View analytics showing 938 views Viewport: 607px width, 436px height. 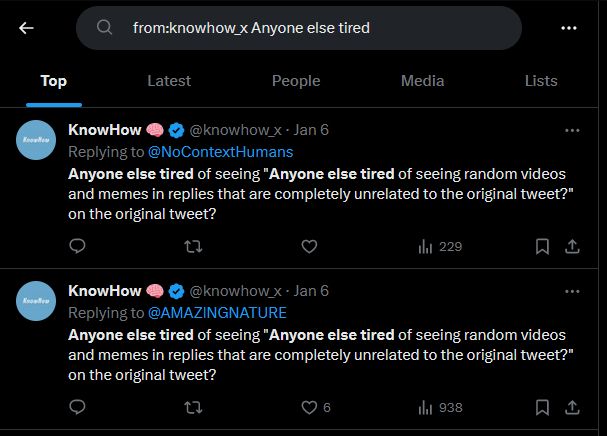coord(439,407)
